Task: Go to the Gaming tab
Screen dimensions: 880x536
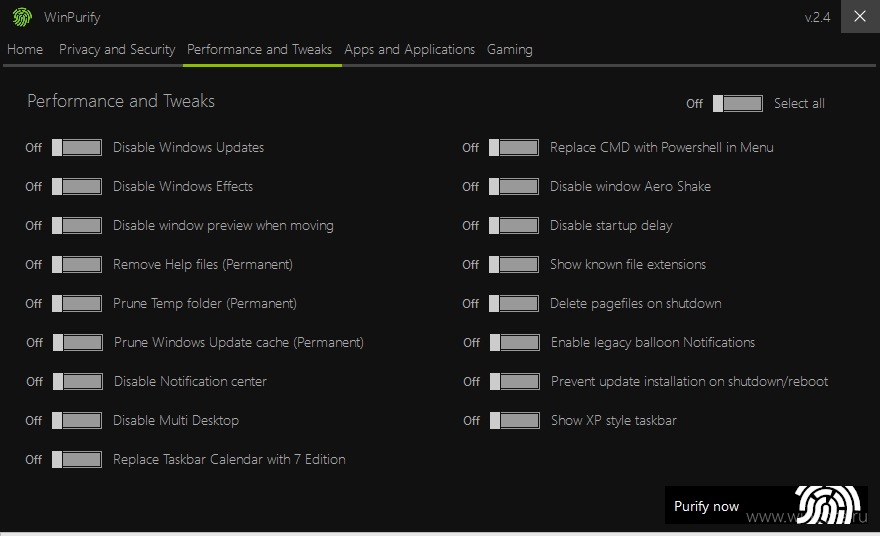Action: (x=510, y=49)
